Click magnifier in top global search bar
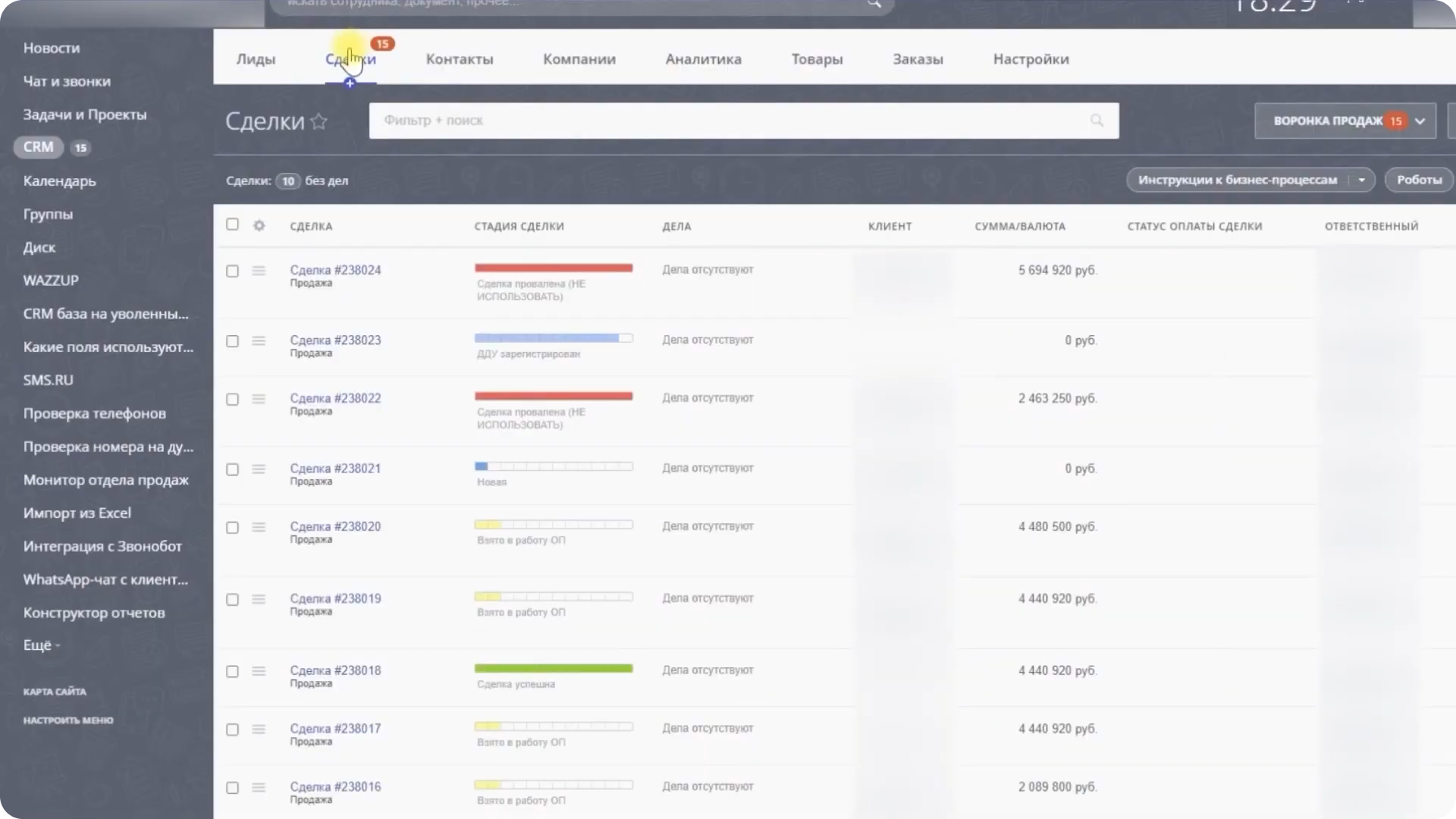Image resolution: width=1456 pixels, height=819 pixels. [874, 4]
